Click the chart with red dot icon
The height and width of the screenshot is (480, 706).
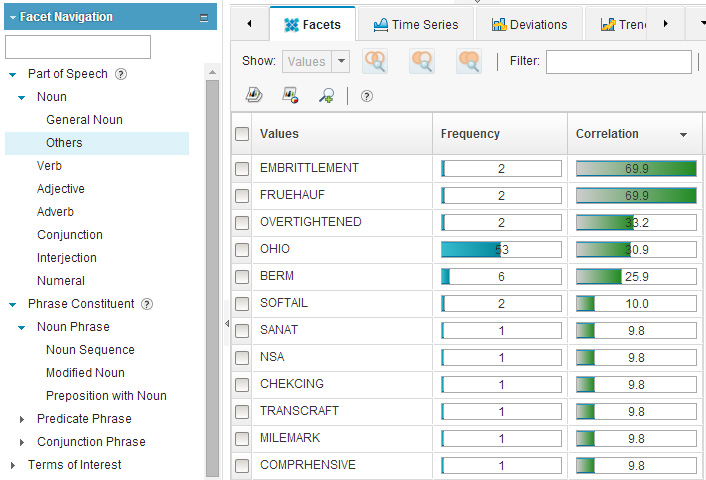[x=290, y=95]
